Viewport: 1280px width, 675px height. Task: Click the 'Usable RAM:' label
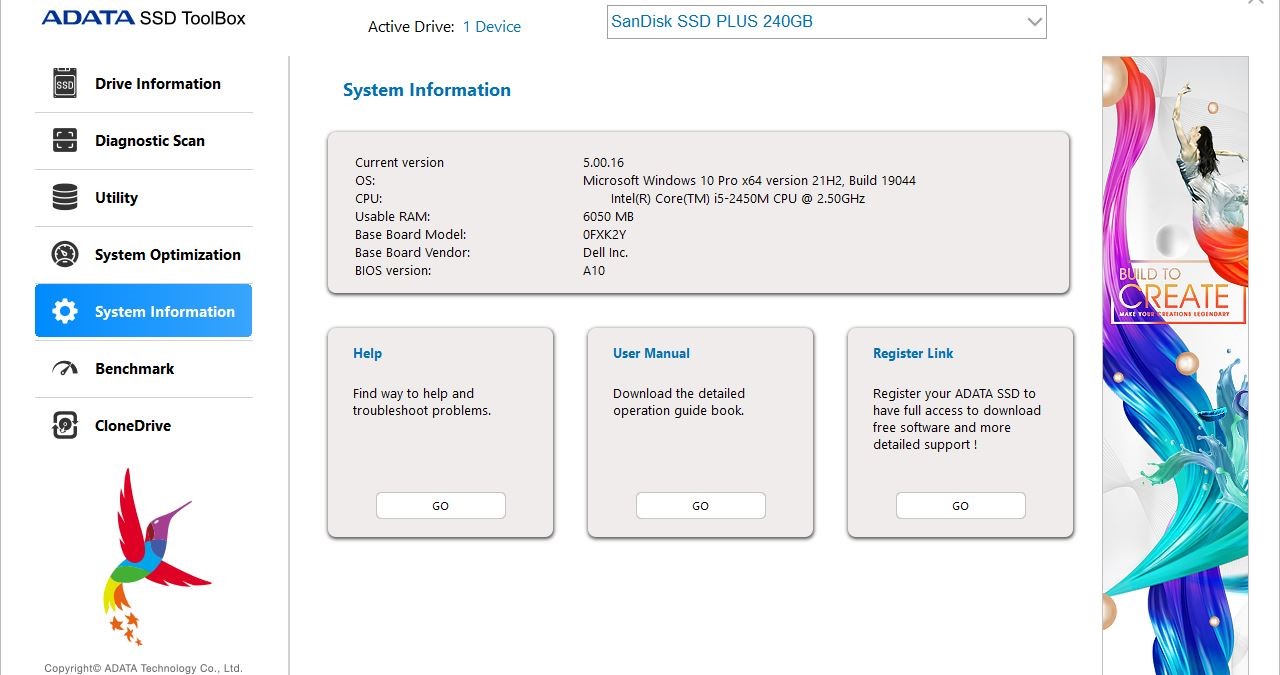(x=392, y=217)
